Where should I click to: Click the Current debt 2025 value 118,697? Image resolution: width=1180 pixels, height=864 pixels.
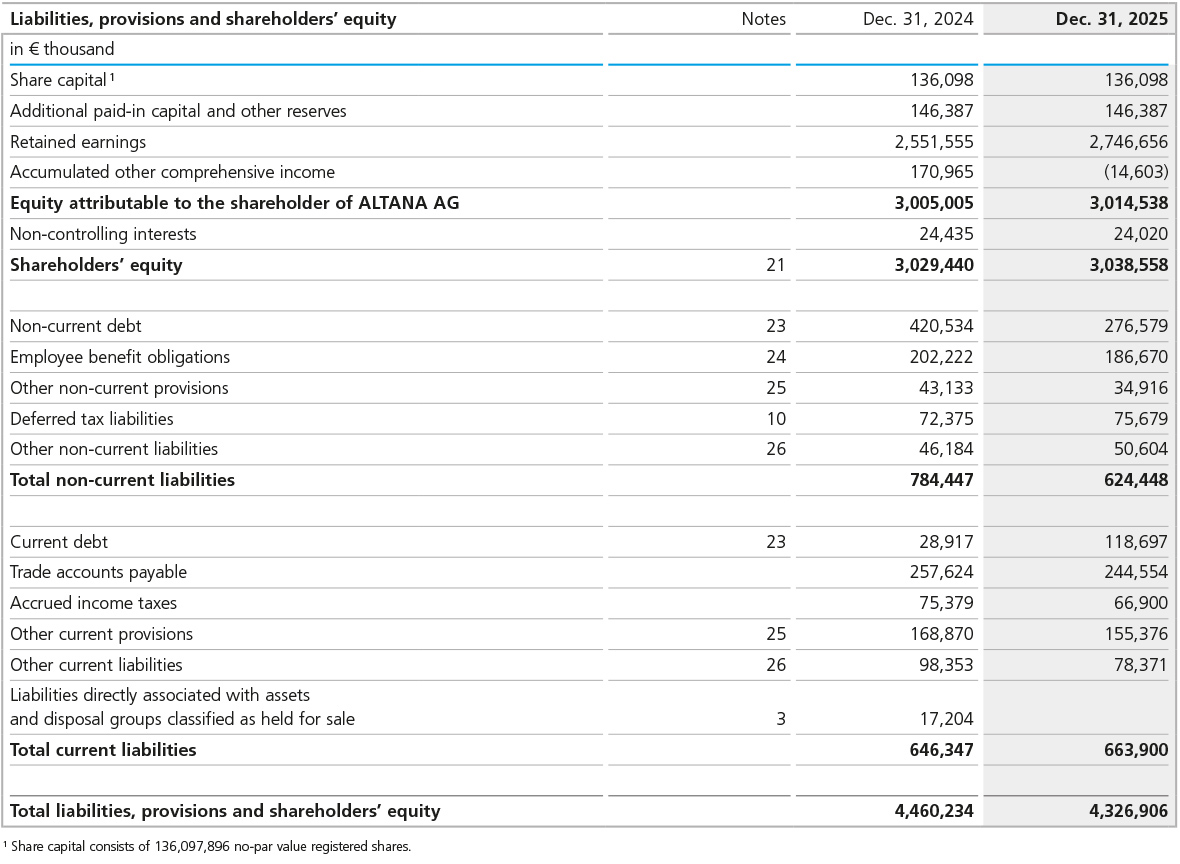click(x=1131, y=542)
